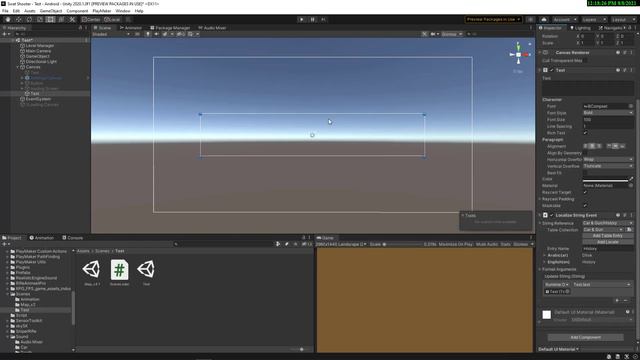Open Font Style dropdown
This screenshot has width=640, height=360.
(608, 113)
